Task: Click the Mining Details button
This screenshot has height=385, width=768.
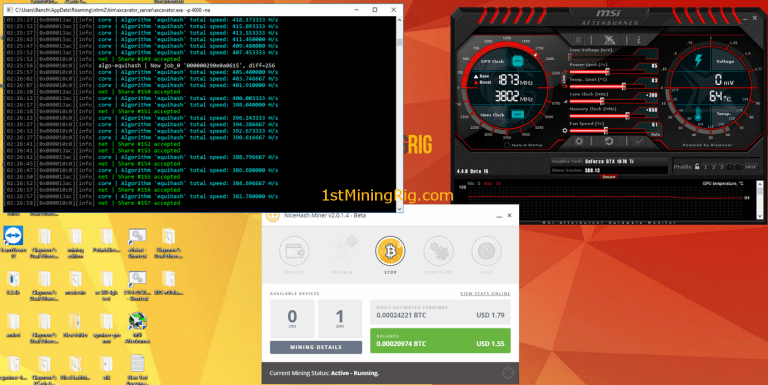Action: [x=316, y=347]
